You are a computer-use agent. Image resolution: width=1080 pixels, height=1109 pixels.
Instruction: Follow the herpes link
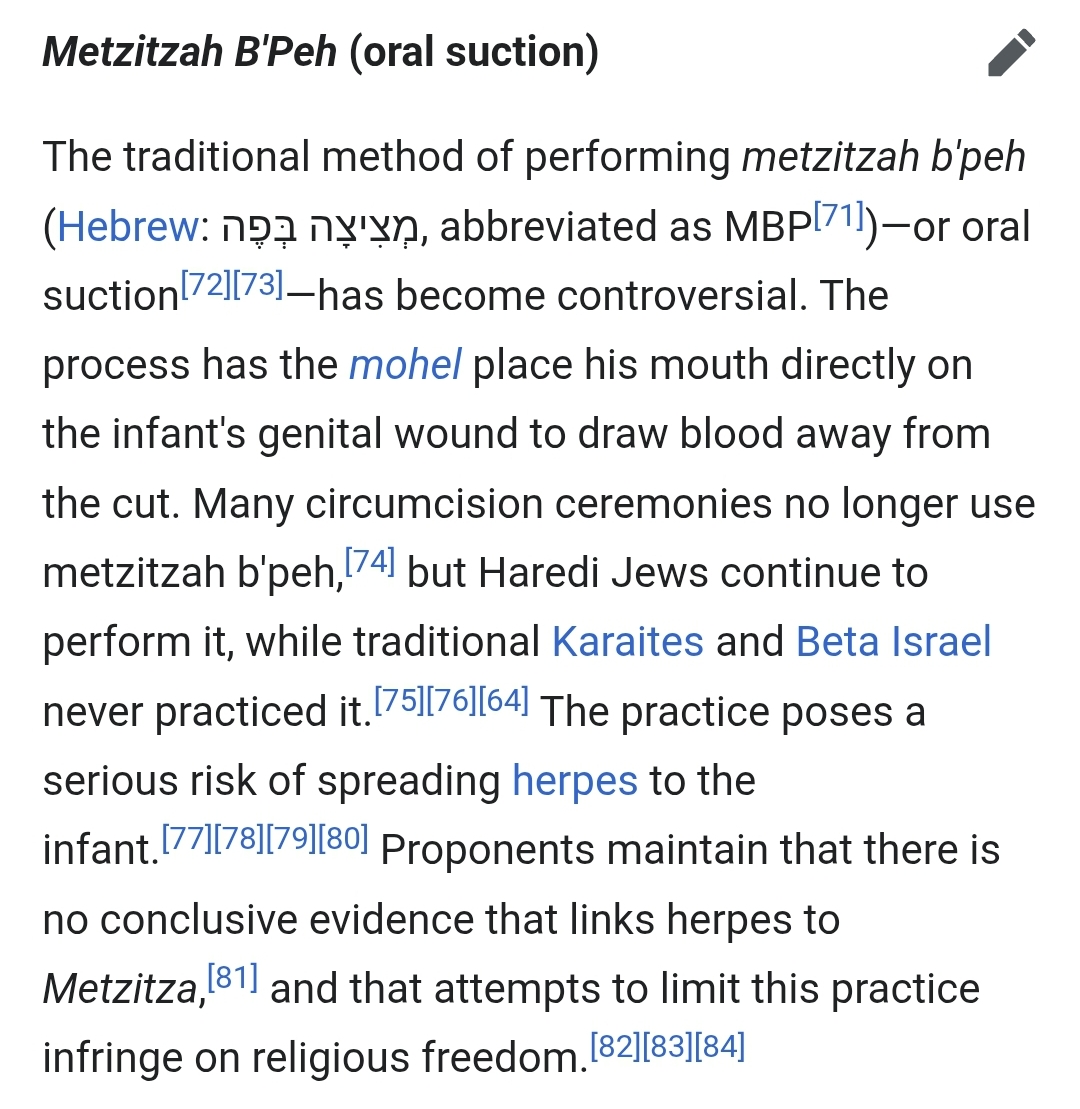(575, 781)
